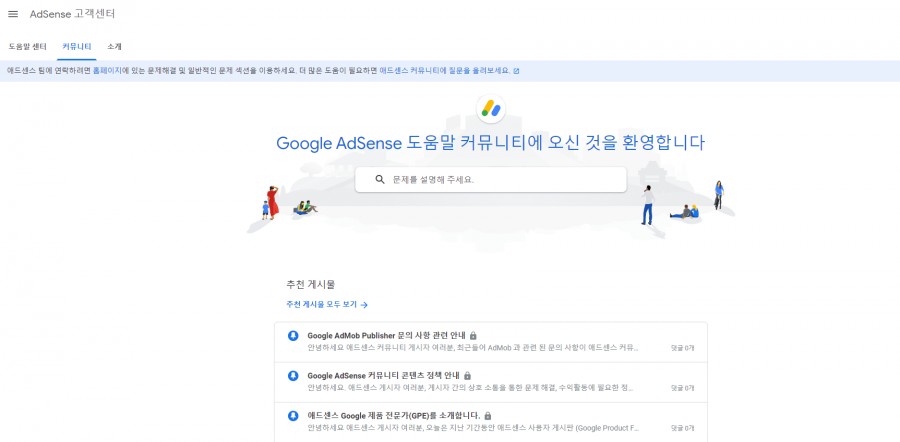The image size is (900, 442).
Task: Click pin icon of 제품 전문가(GPE) post
Action: tap(293, 415)
